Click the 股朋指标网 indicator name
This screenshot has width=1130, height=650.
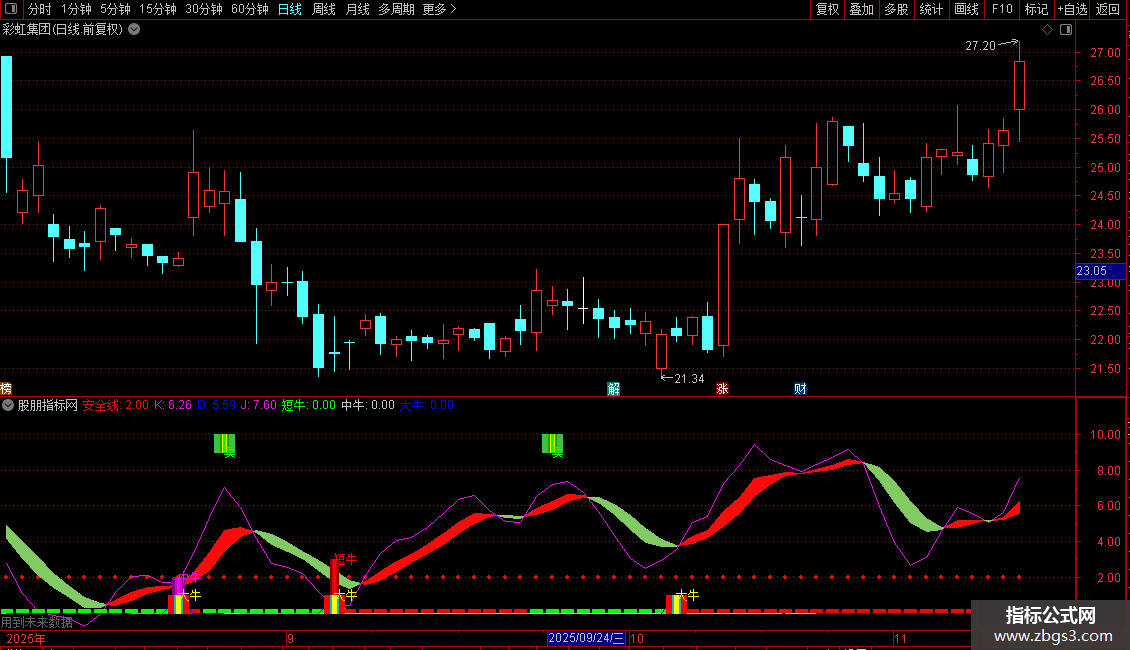tap(48, 405)
